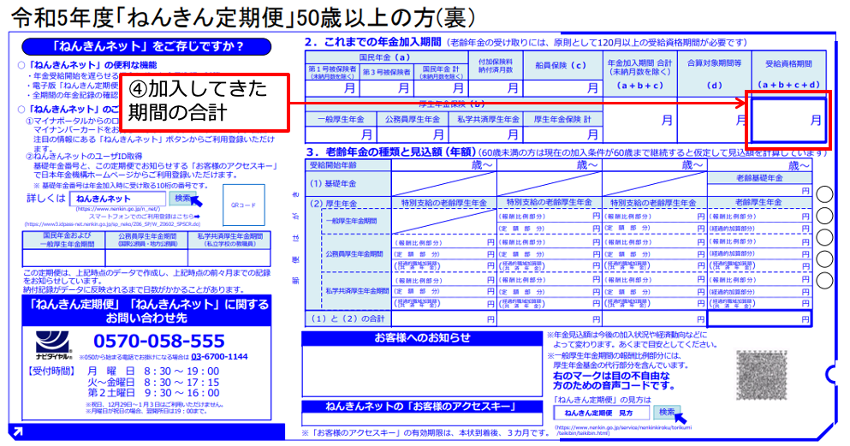This screenshot has width=850, height=446.
Task: Click the 「ねんきんネット」をご存じですか？ banner
Action: 146,47
